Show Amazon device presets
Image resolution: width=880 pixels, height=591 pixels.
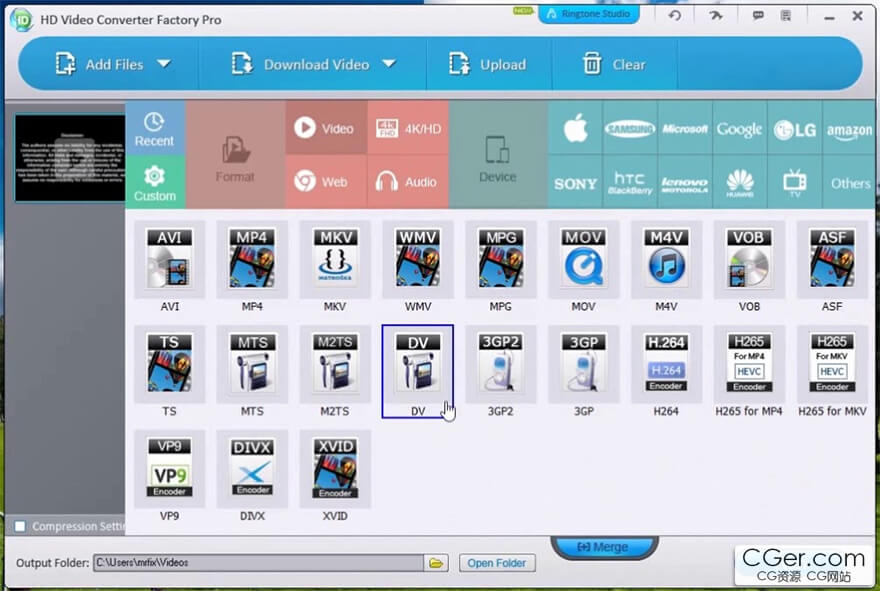coord(849,129)
